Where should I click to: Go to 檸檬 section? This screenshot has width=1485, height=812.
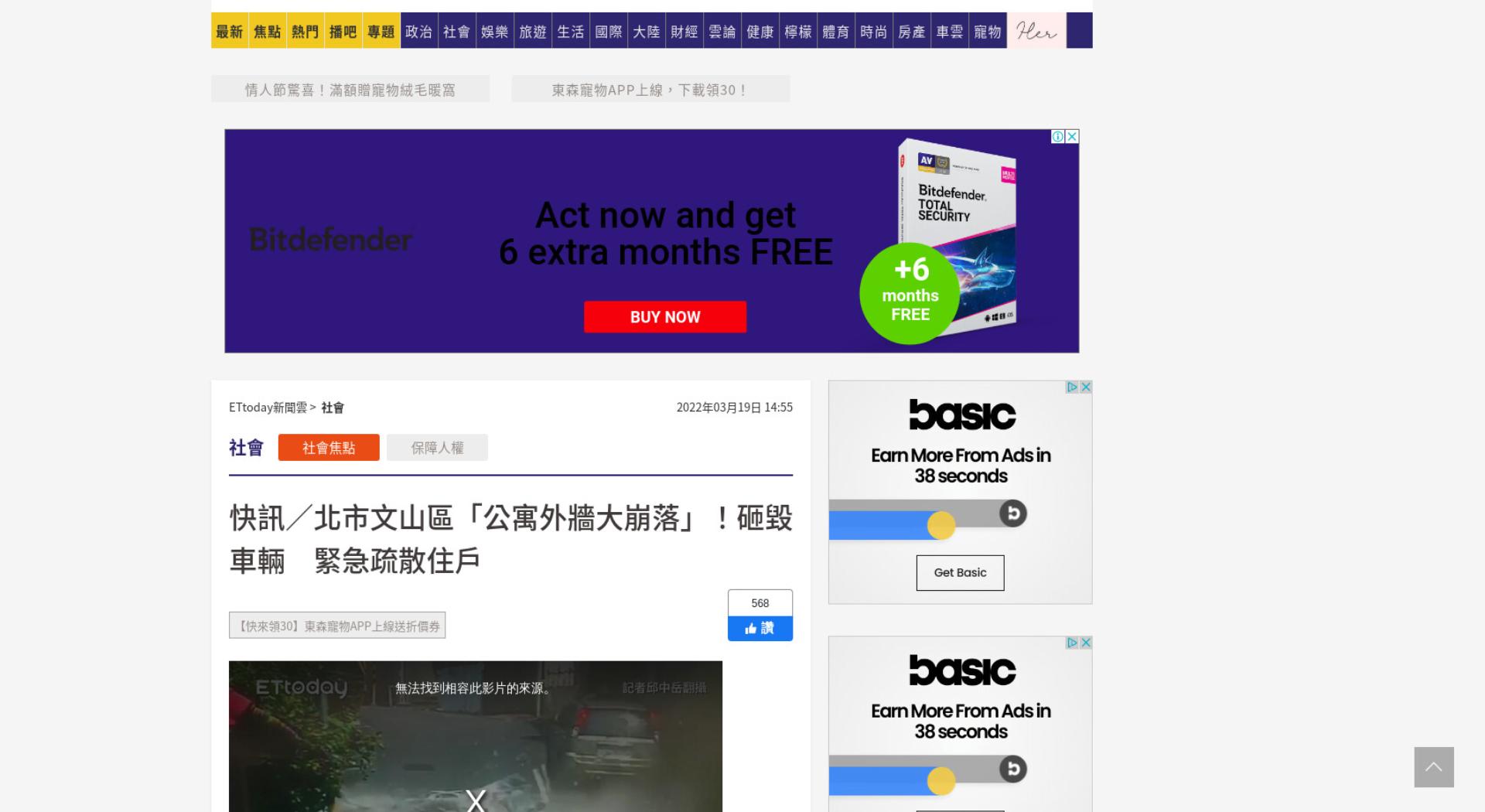[x=798, y=31]
